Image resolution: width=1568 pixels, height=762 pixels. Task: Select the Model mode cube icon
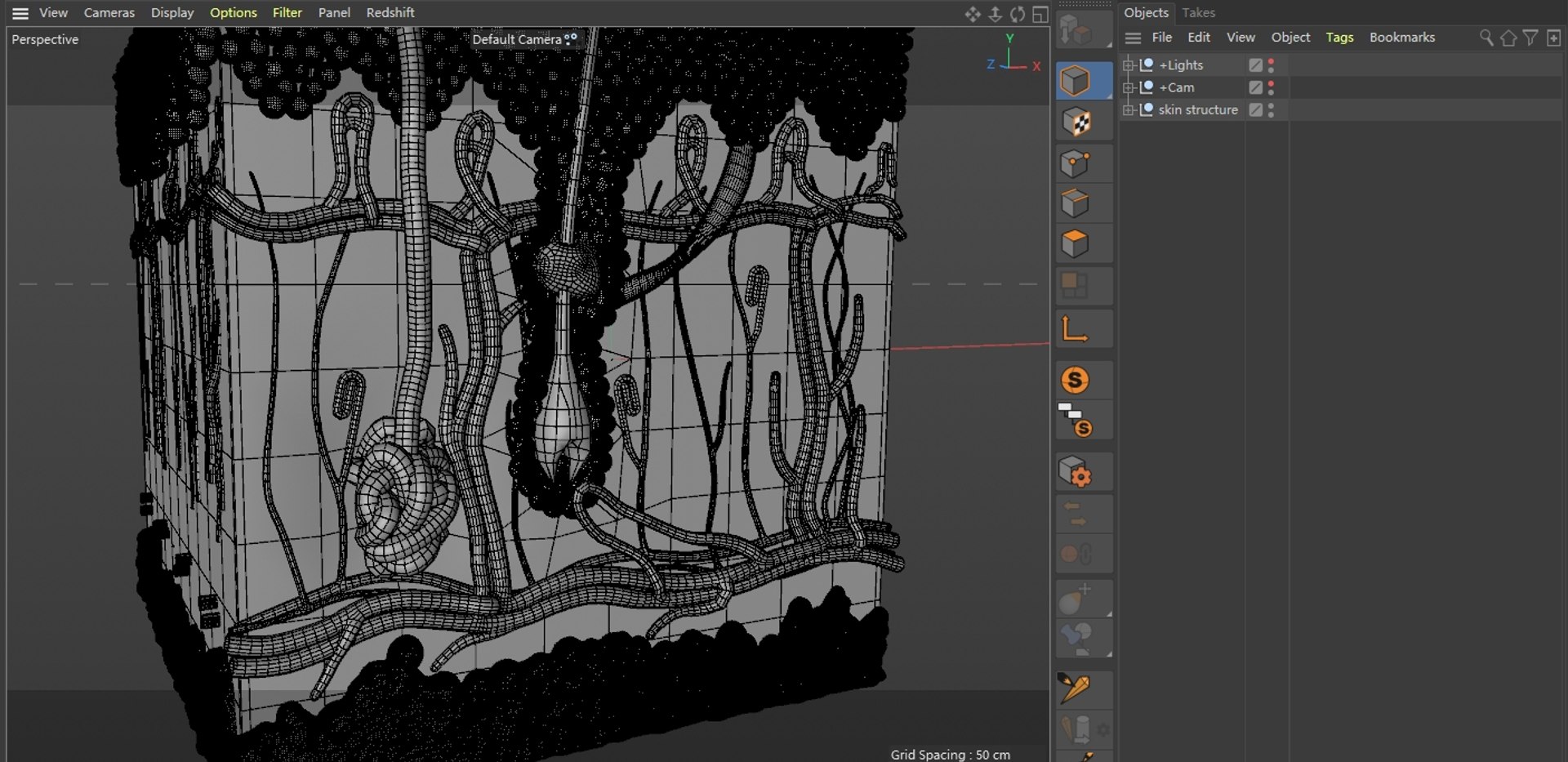coord(1076,81)
